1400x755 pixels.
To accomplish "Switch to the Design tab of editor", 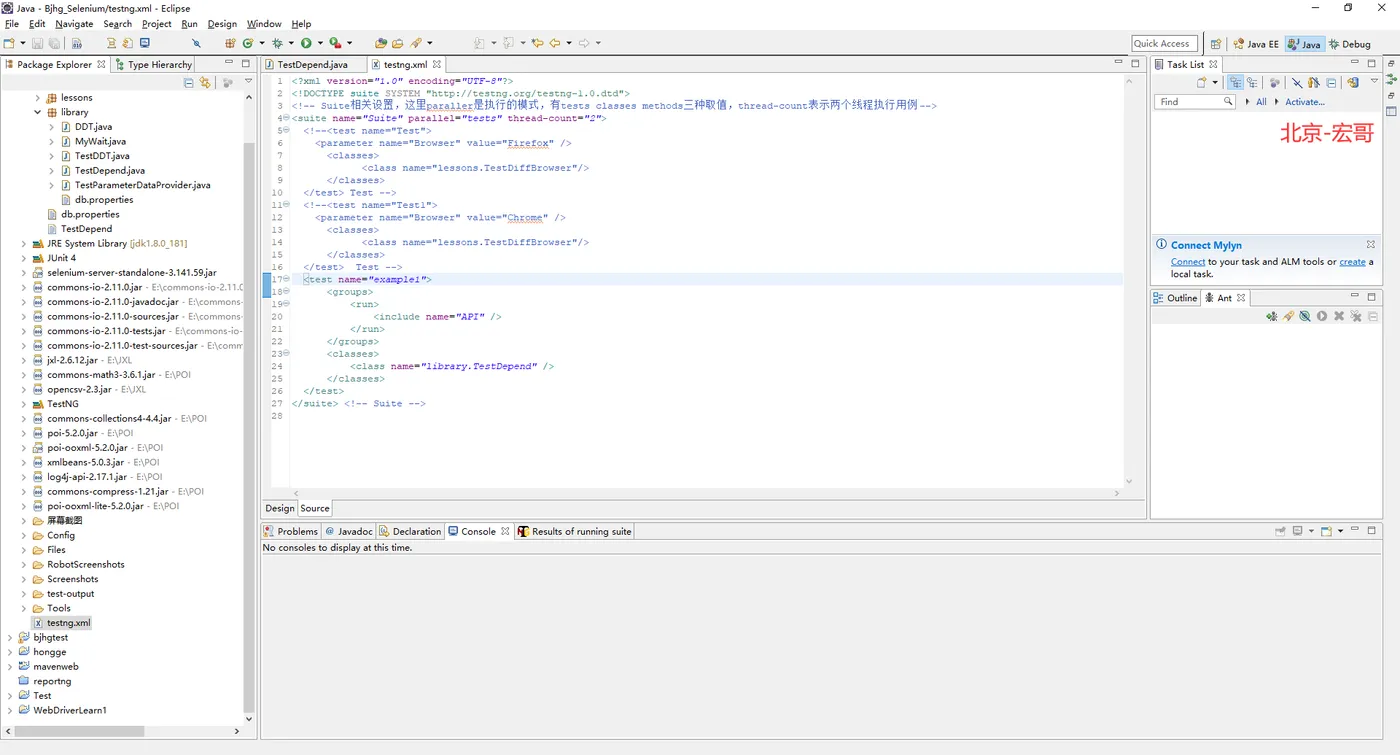I will pos(280,508).
